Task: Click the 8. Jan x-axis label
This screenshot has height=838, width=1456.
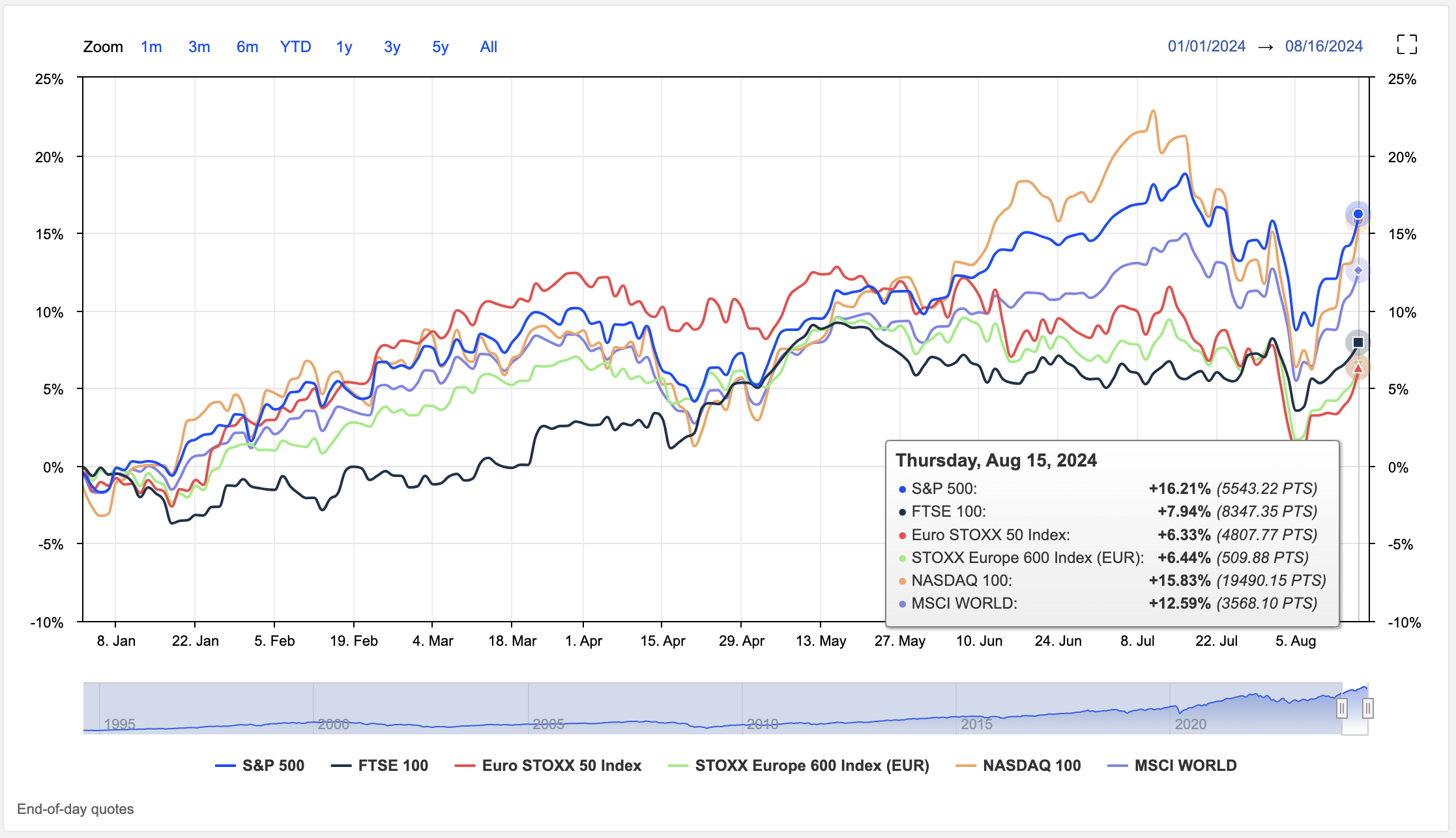Action: point(116,641)
